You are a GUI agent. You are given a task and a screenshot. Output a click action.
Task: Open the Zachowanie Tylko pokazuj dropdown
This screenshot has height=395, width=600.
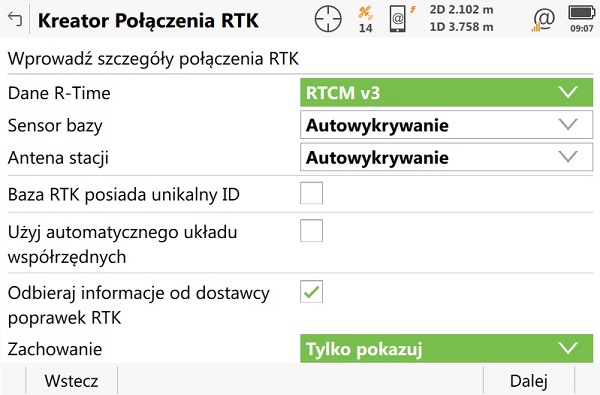[x=447, y=348]
